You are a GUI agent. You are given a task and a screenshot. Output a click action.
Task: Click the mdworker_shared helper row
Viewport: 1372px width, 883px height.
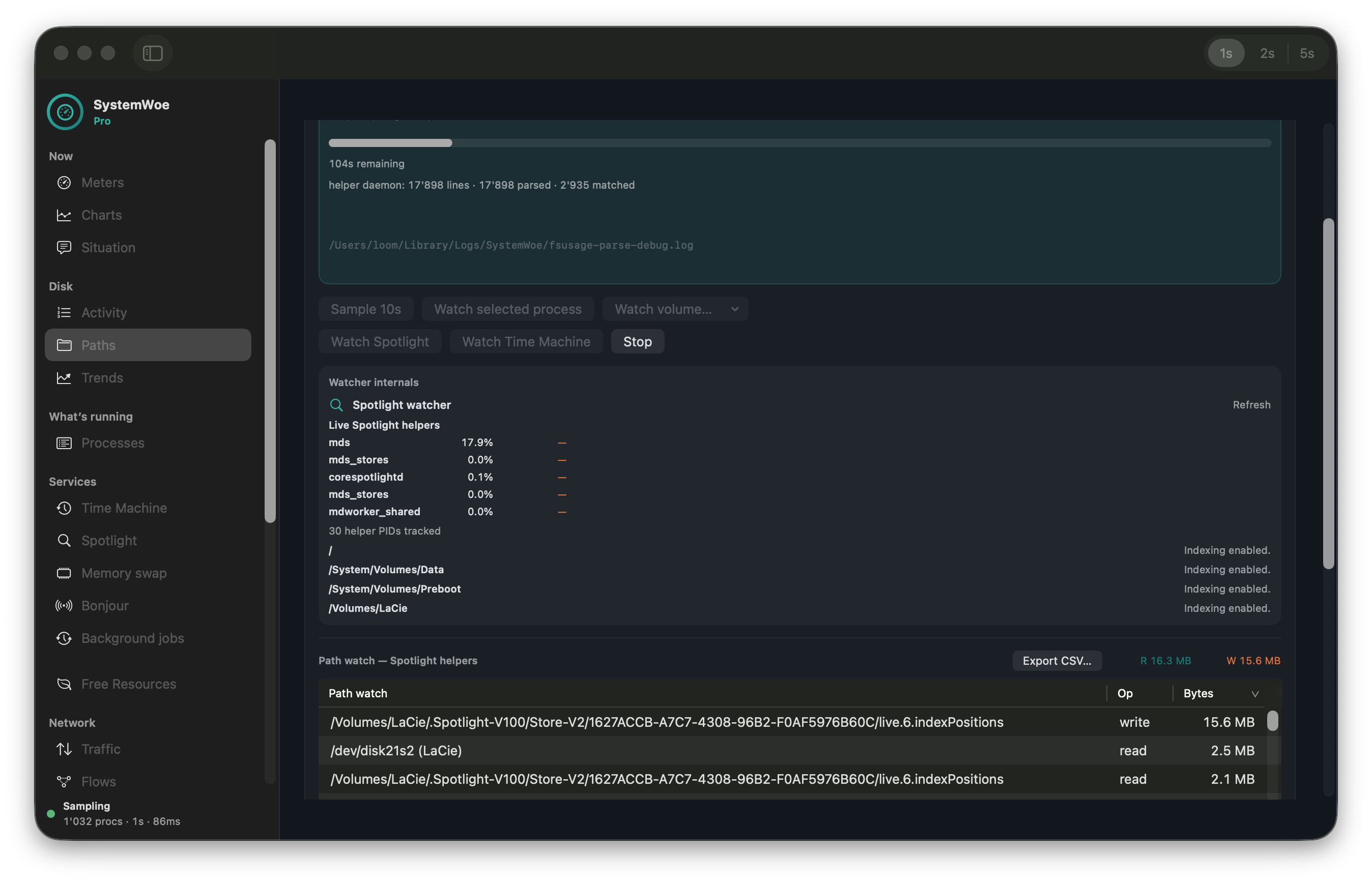[448, 512]
